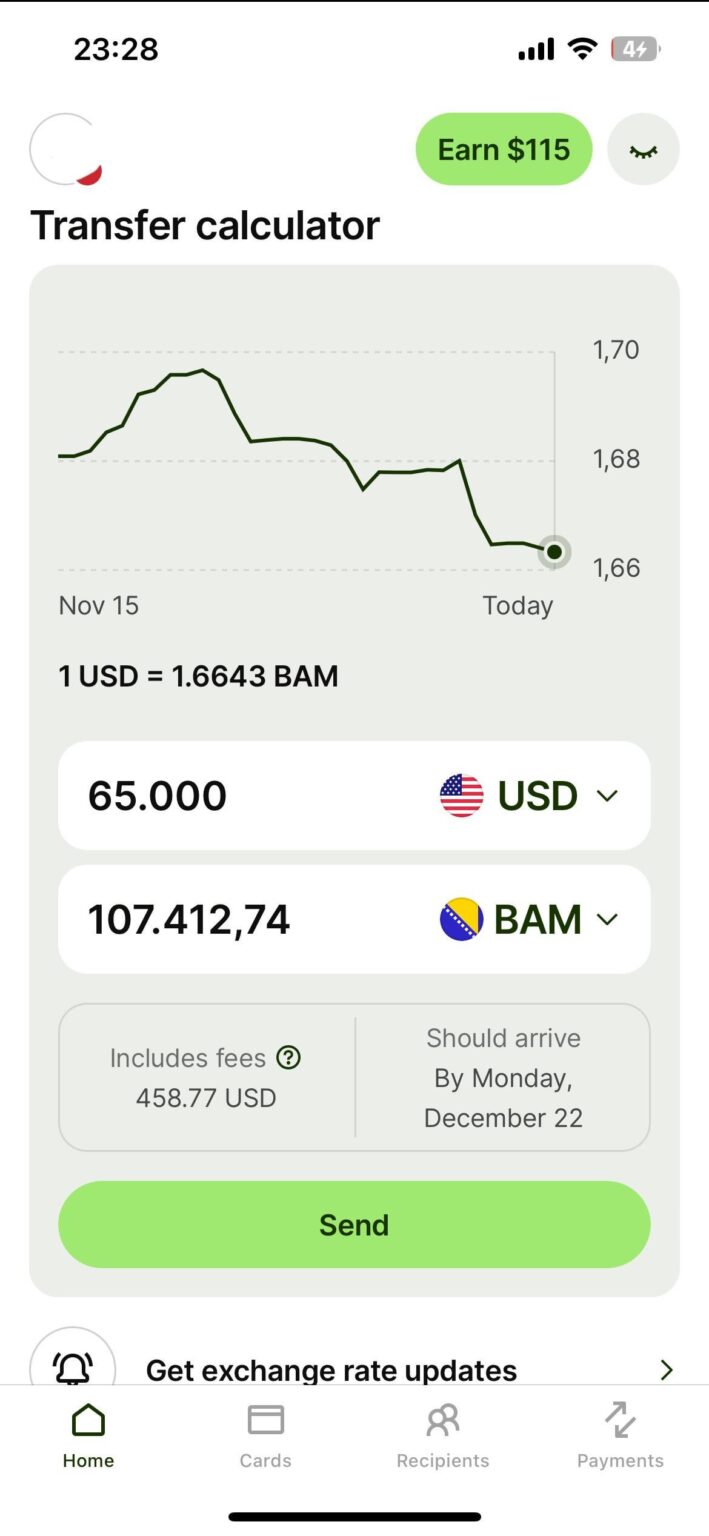The image size is (709, 1536).
Task: Switch to the Cards tab label
Action: (265, 1460)
